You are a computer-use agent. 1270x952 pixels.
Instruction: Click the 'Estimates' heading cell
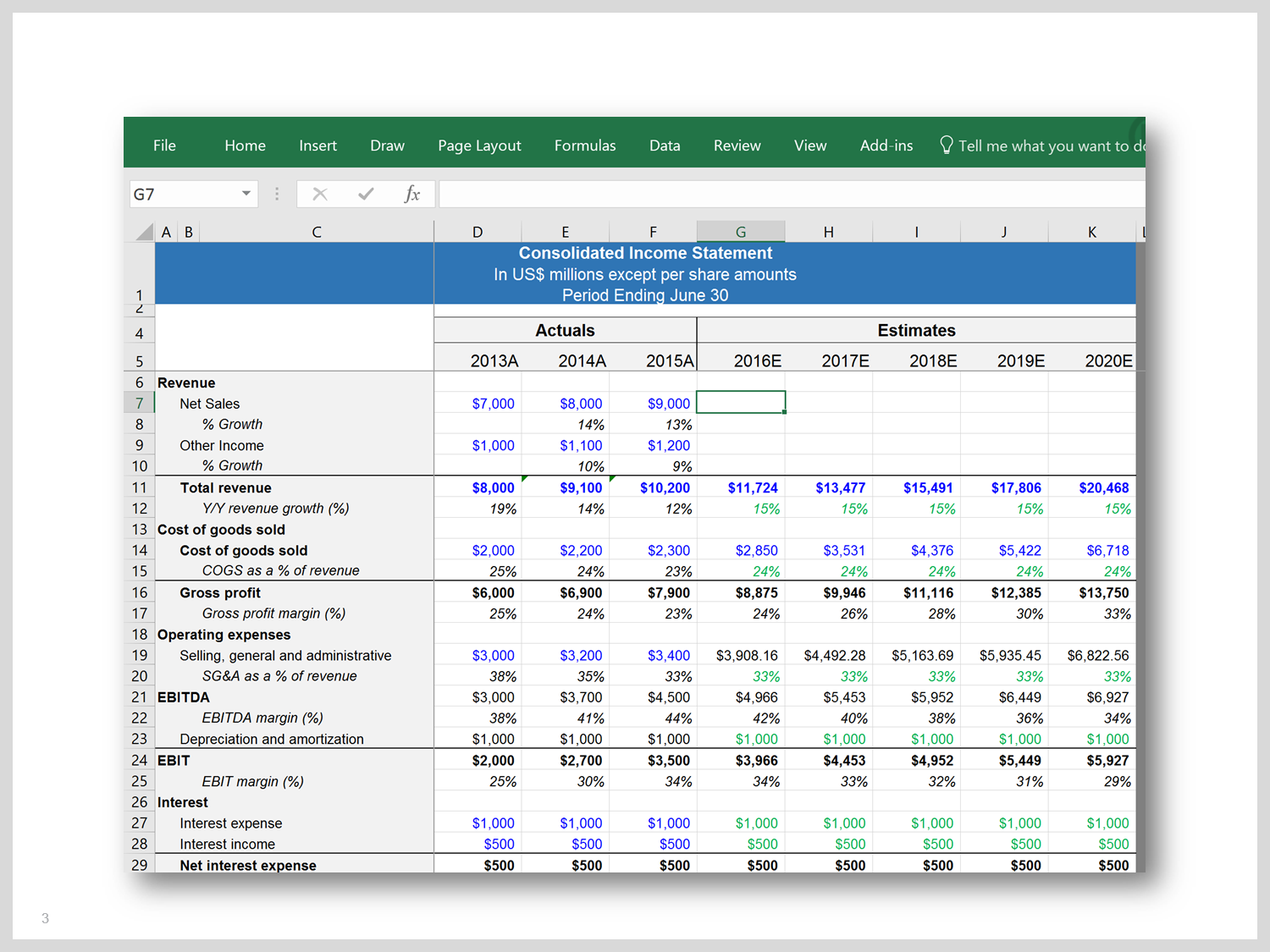point(916,330)
